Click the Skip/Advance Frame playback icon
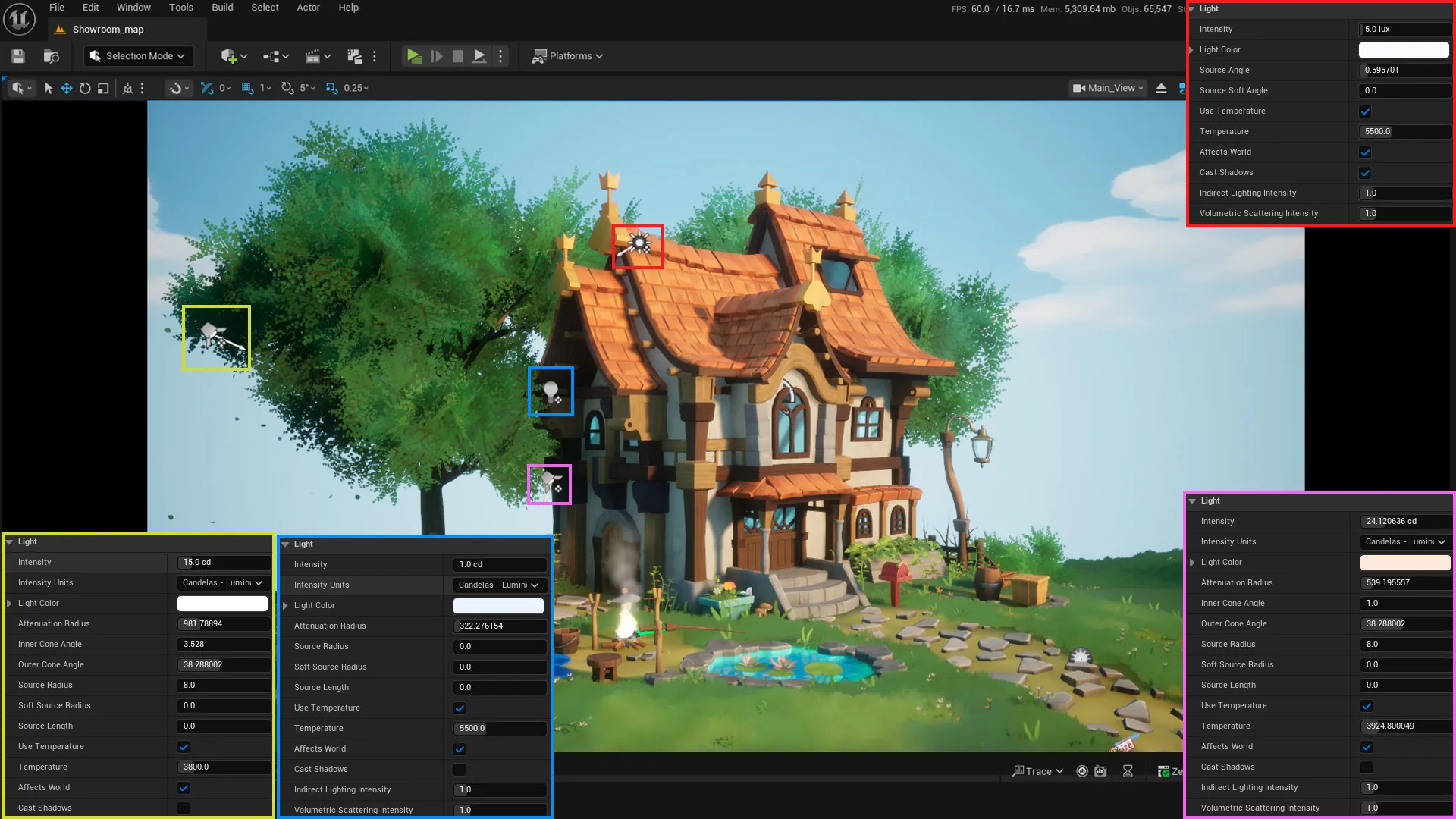 coord(437,56)
